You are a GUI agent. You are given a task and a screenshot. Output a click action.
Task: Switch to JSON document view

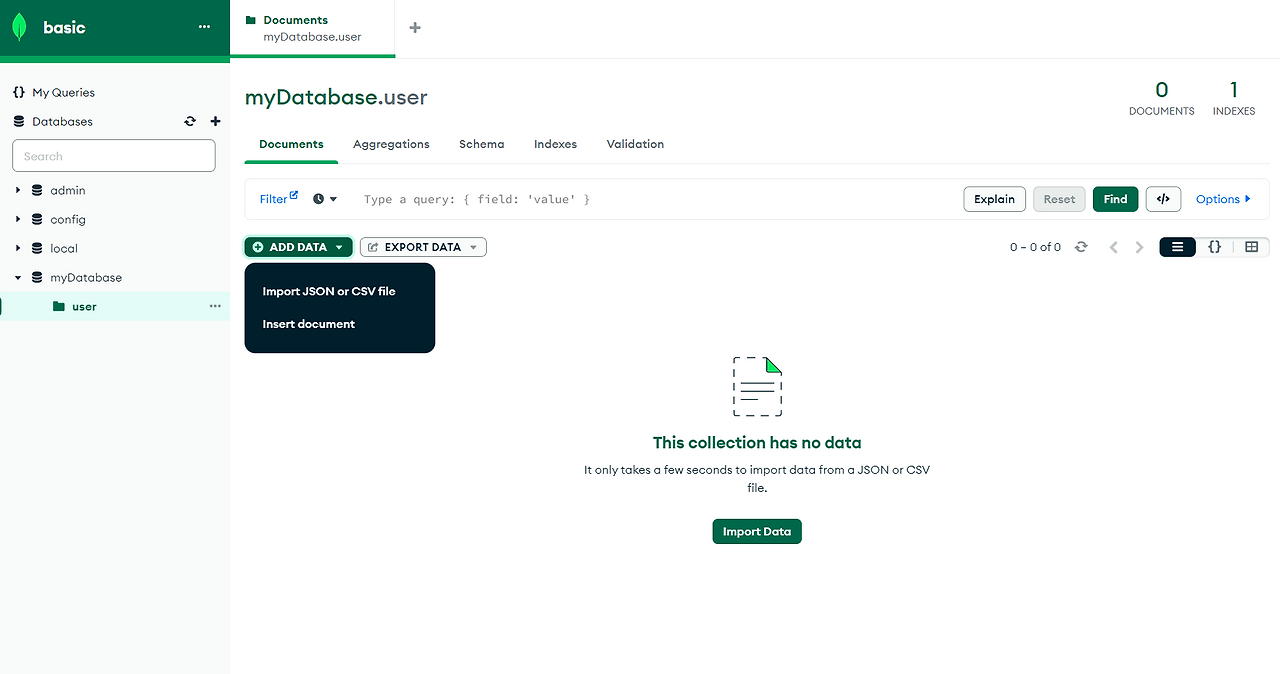(1214, 246)
